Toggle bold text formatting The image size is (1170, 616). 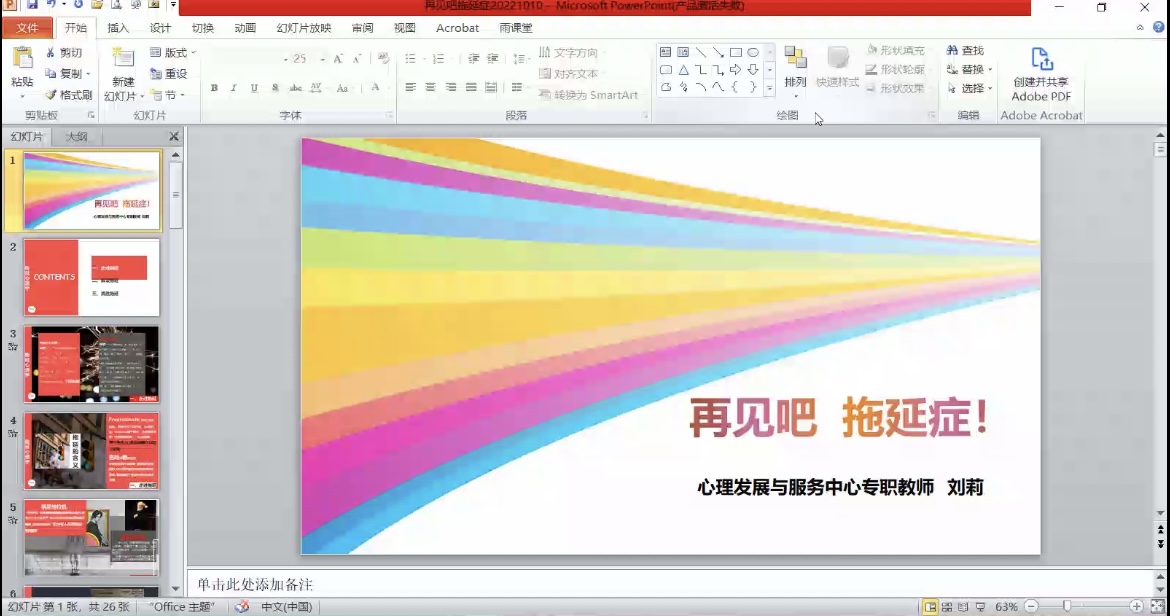point(214,88)
